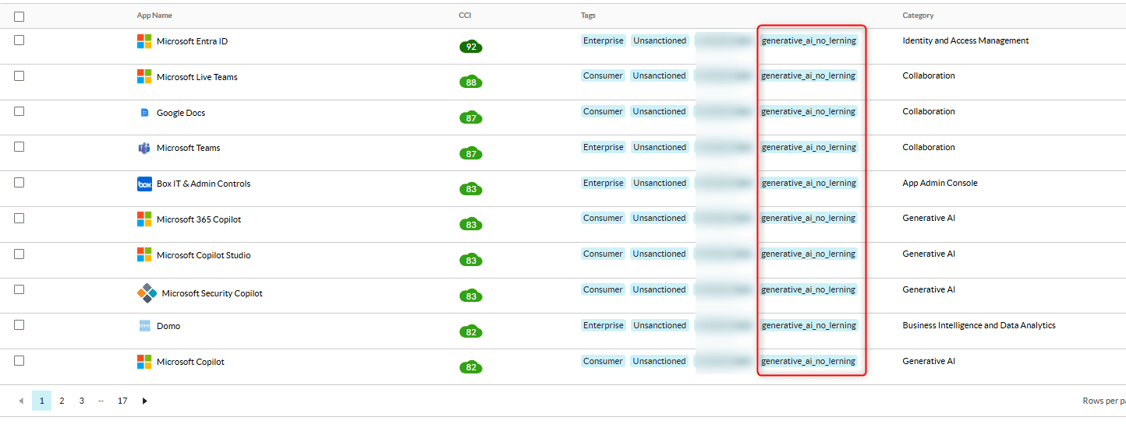Click Collaboration category on Microsoft Live Teams row

(929, 75)
